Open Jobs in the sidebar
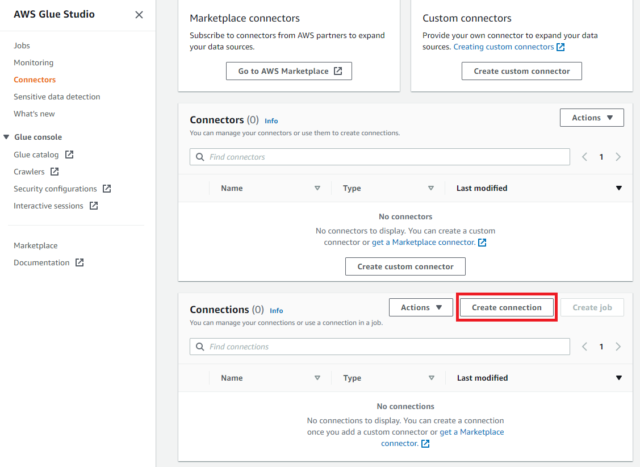The height and width of the screenshot is (467, 640). pyautogui.click(x=22, y=45)
